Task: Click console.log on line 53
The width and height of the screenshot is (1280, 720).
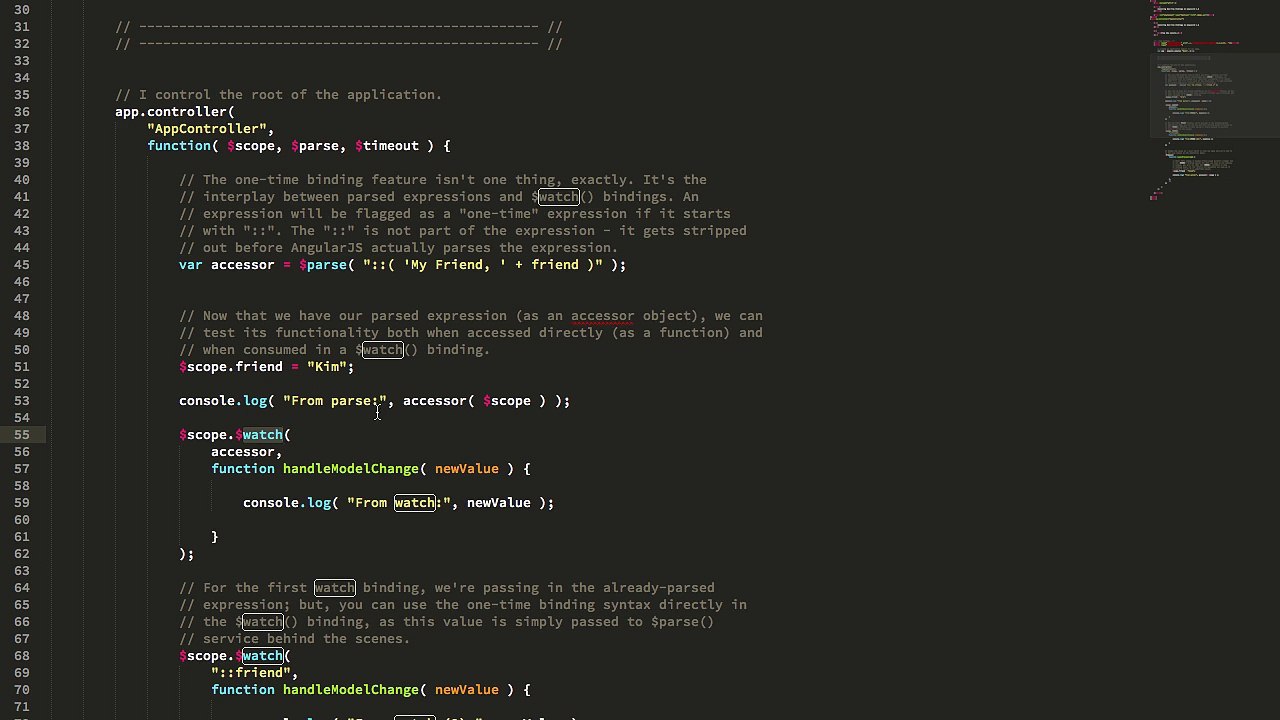Action: click(x=223, y=401)
